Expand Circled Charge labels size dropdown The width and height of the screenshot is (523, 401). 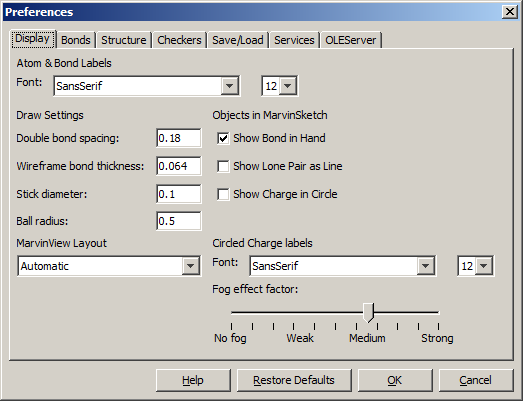coord(475,266)
